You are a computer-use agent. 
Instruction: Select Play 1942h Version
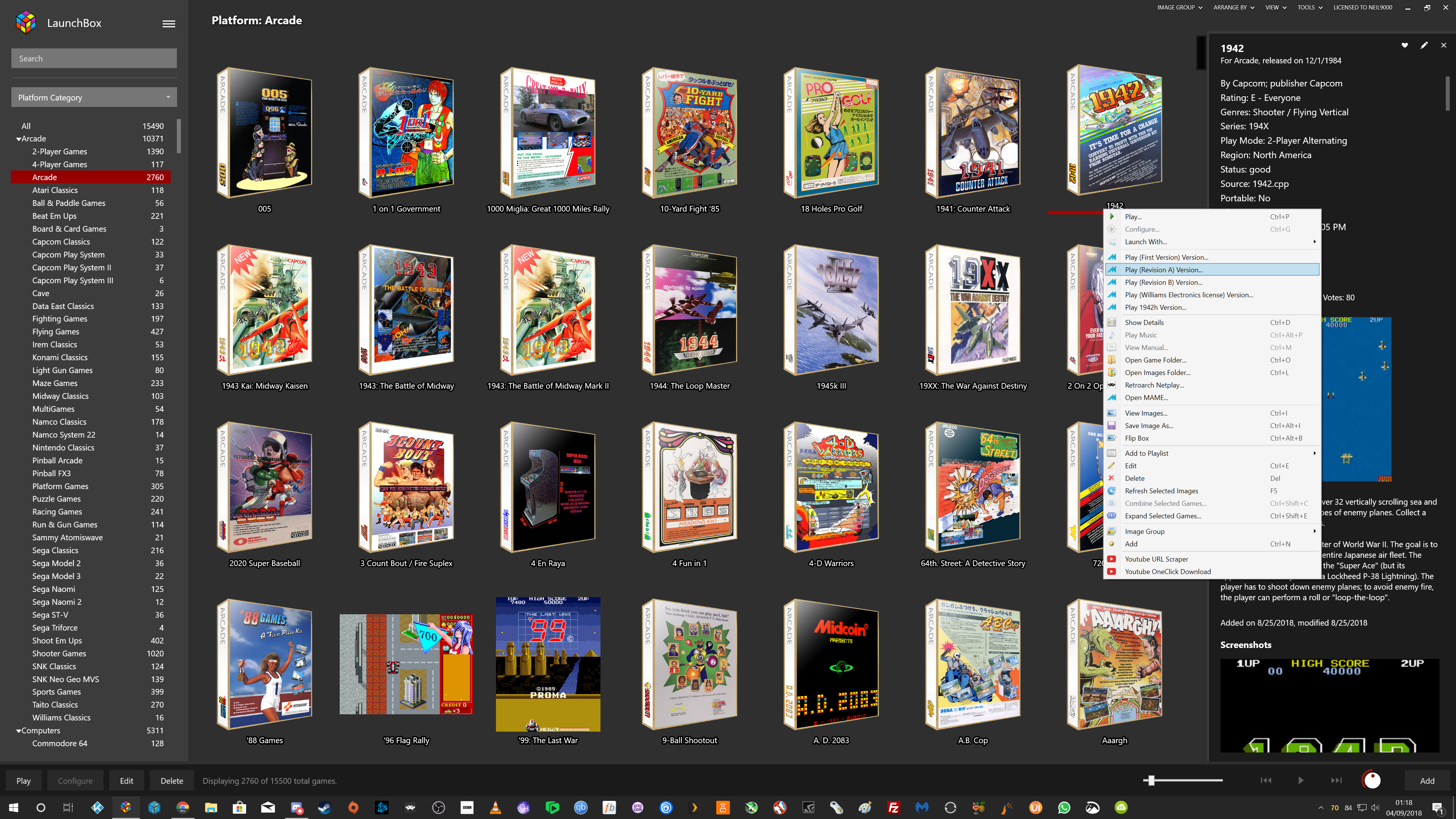[x=1212, y=308]
